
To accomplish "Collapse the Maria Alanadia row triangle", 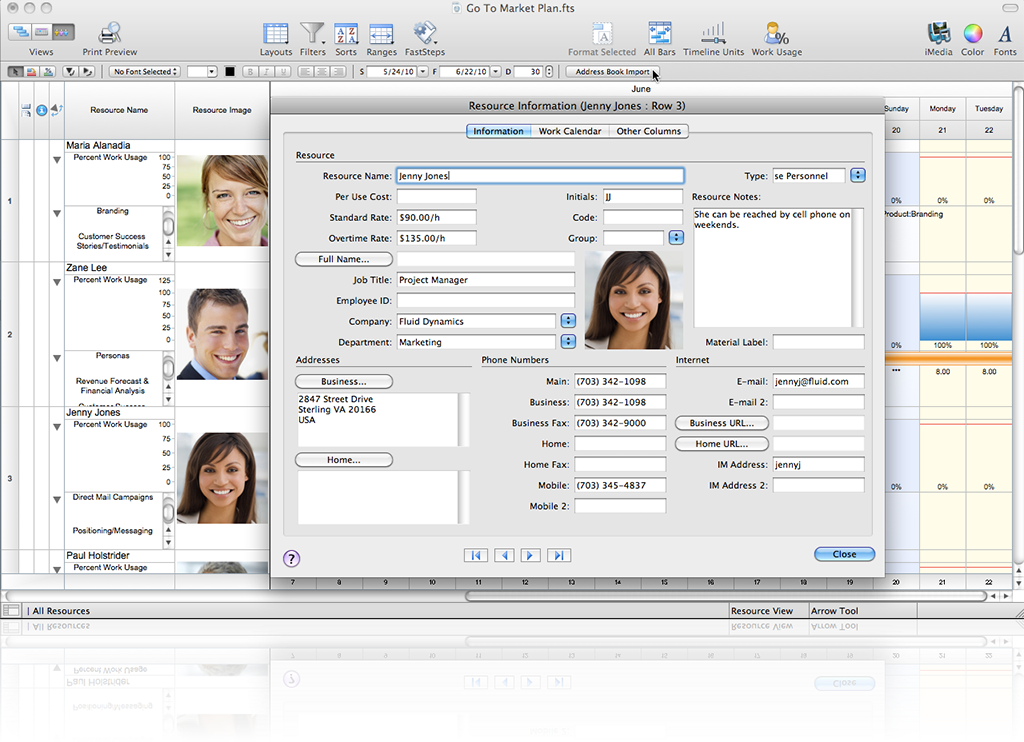I will pos(57,159).
